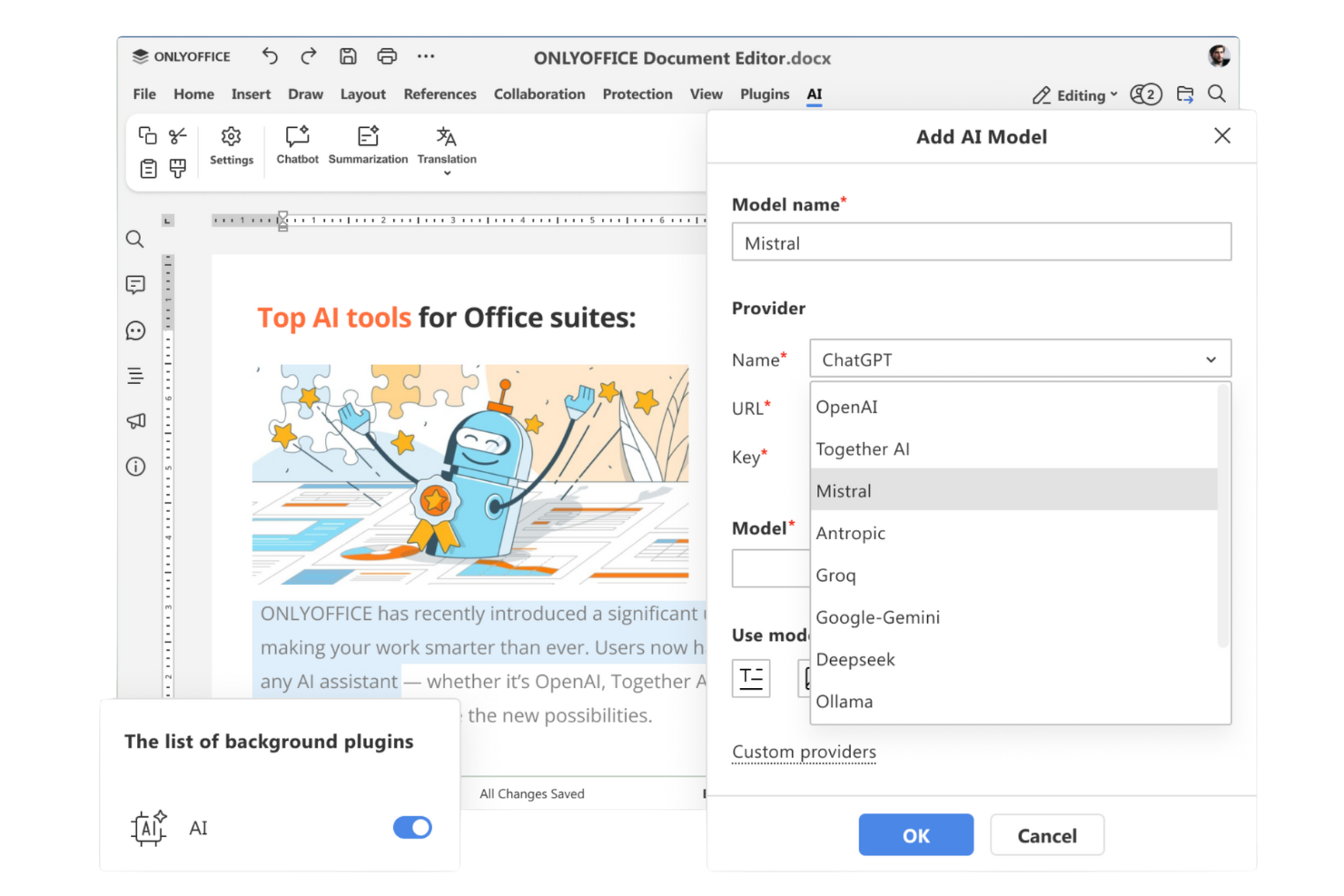Viewport: 1344px width, 896px height.
Task: Click the ONLYOFFICE logo
Action: 182,56
